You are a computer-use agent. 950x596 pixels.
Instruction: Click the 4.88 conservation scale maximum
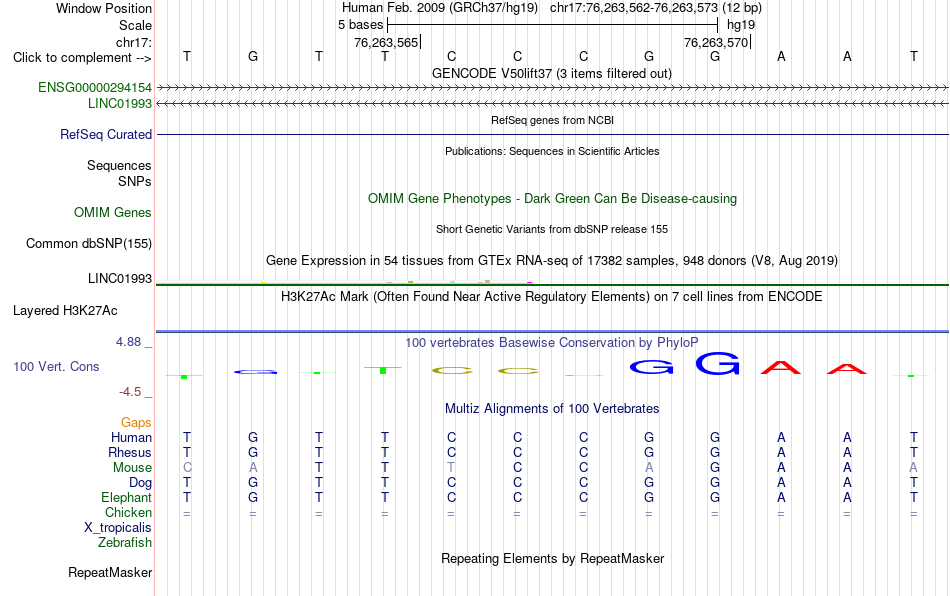point(128,342)
